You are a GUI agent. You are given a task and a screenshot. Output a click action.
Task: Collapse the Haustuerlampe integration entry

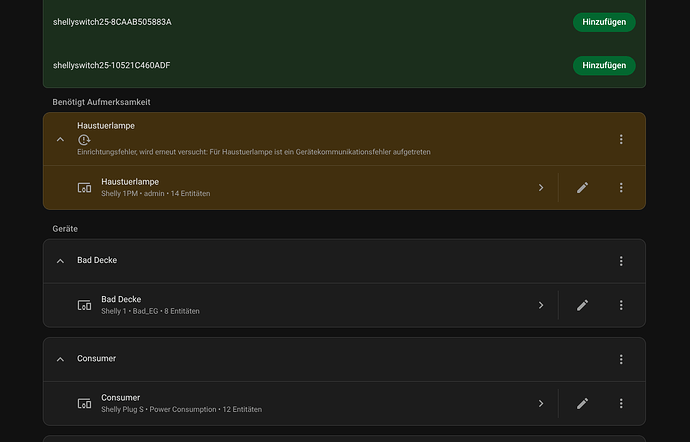tap(60, 140)
